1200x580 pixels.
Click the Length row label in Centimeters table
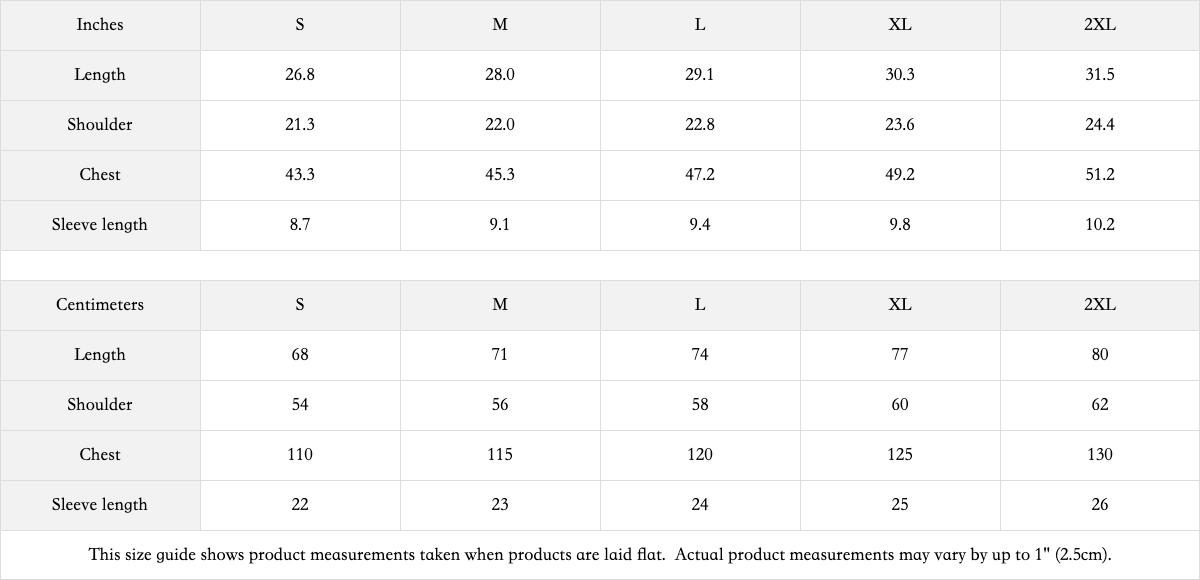[100, 355]
